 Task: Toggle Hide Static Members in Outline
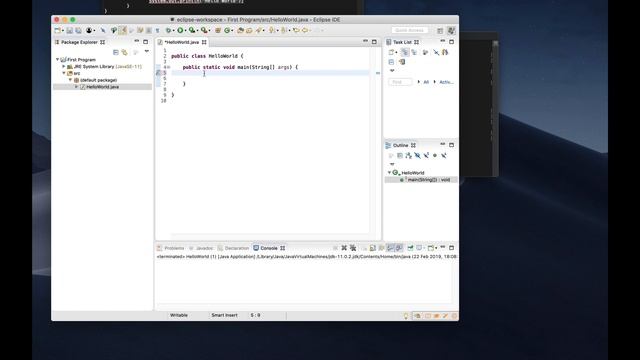click(x=426, y=156)
